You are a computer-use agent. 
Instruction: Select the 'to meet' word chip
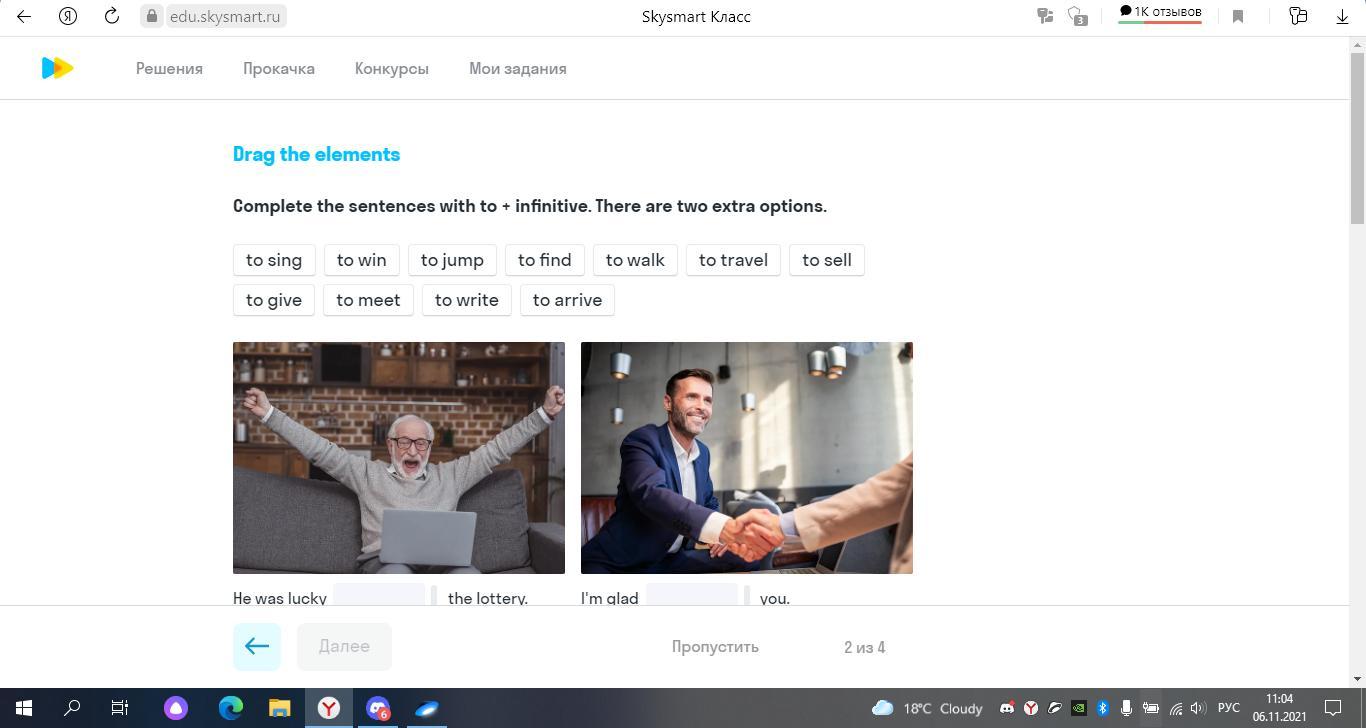coord(368,300)
